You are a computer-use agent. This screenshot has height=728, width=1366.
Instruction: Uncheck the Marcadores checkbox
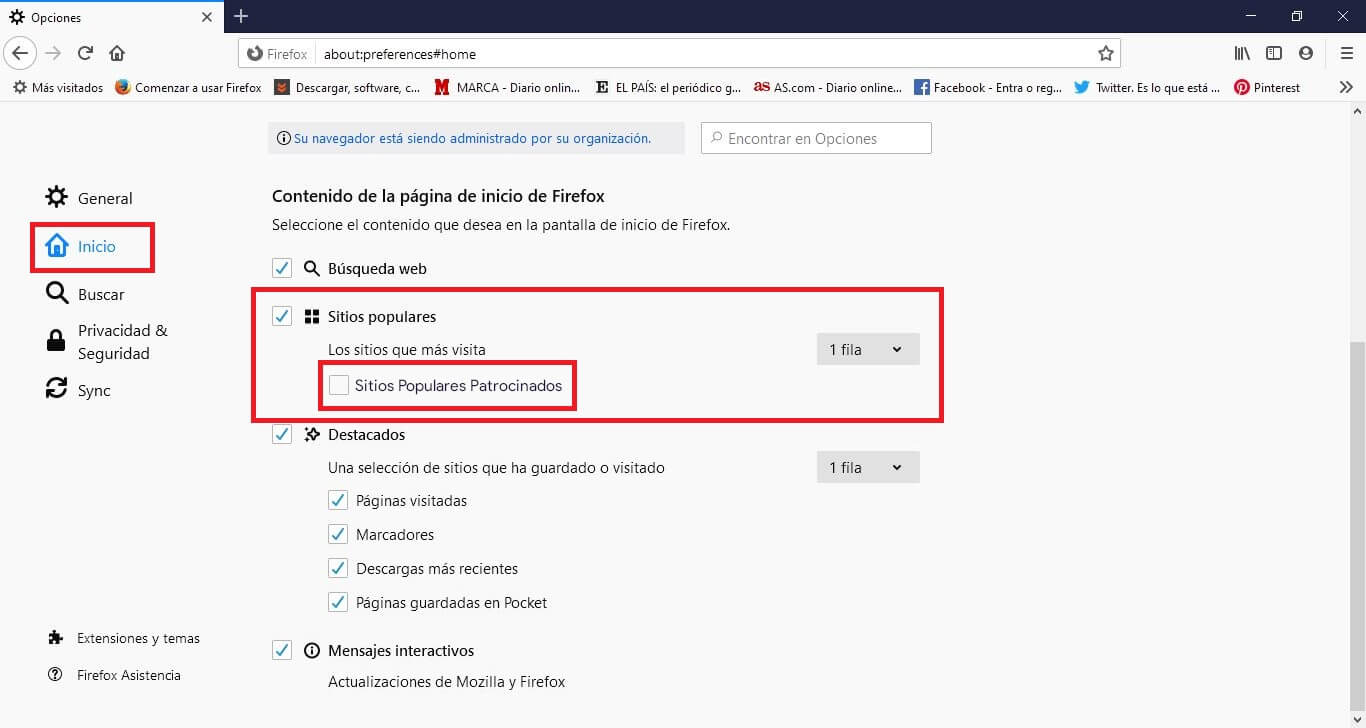click(x=338, y=534)
